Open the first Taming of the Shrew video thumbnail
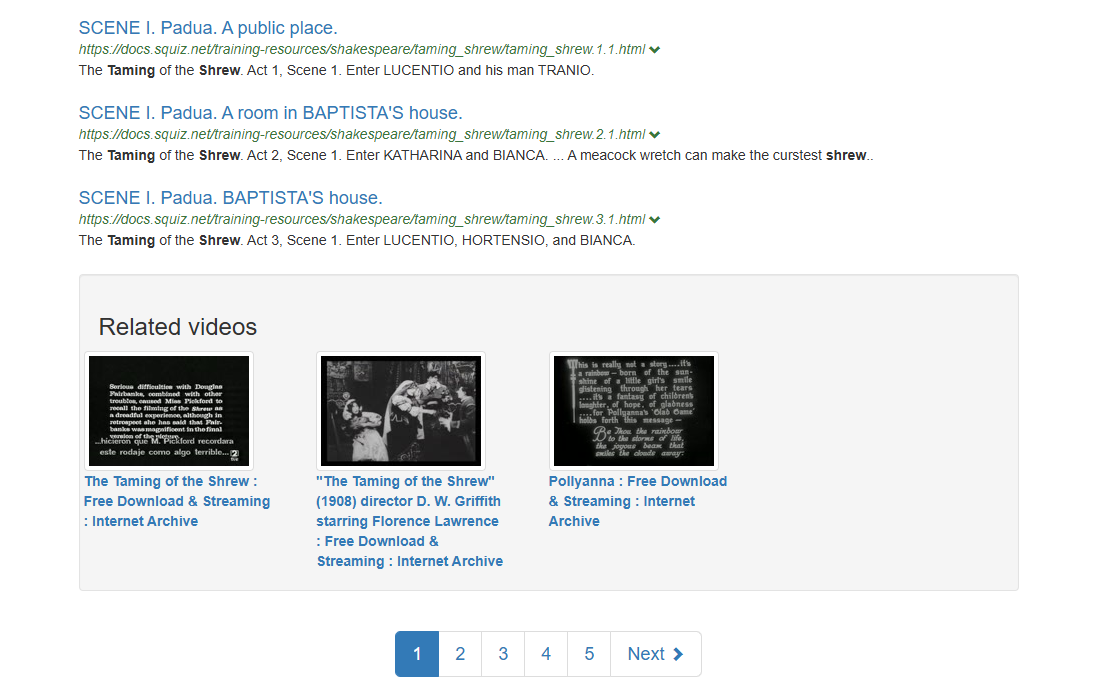The height and width of the screenshot is (693, 1097). (x=169, y=410)
